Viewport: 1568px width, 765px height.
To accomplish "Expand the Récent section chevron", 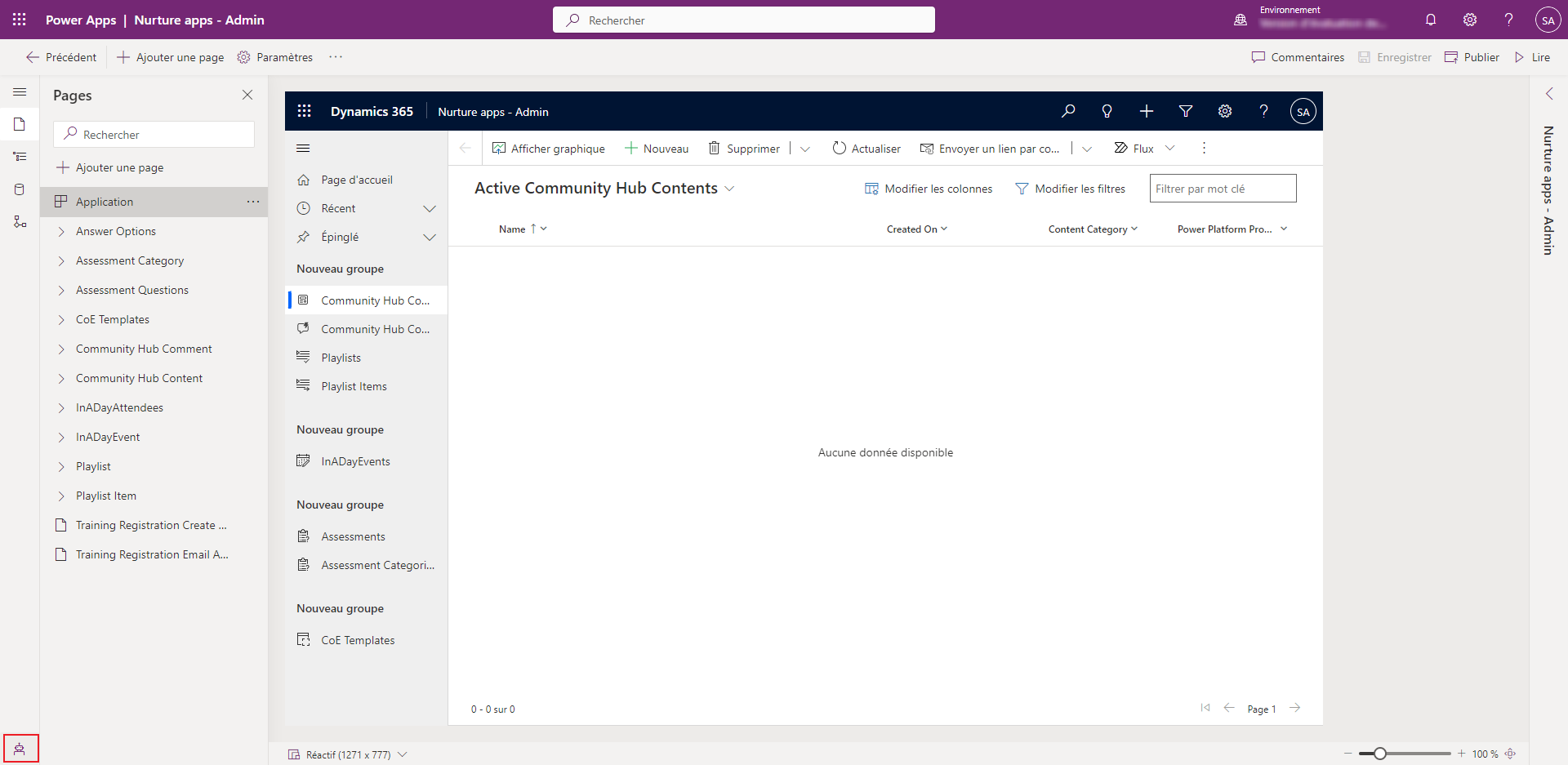I will coord(430,209).
